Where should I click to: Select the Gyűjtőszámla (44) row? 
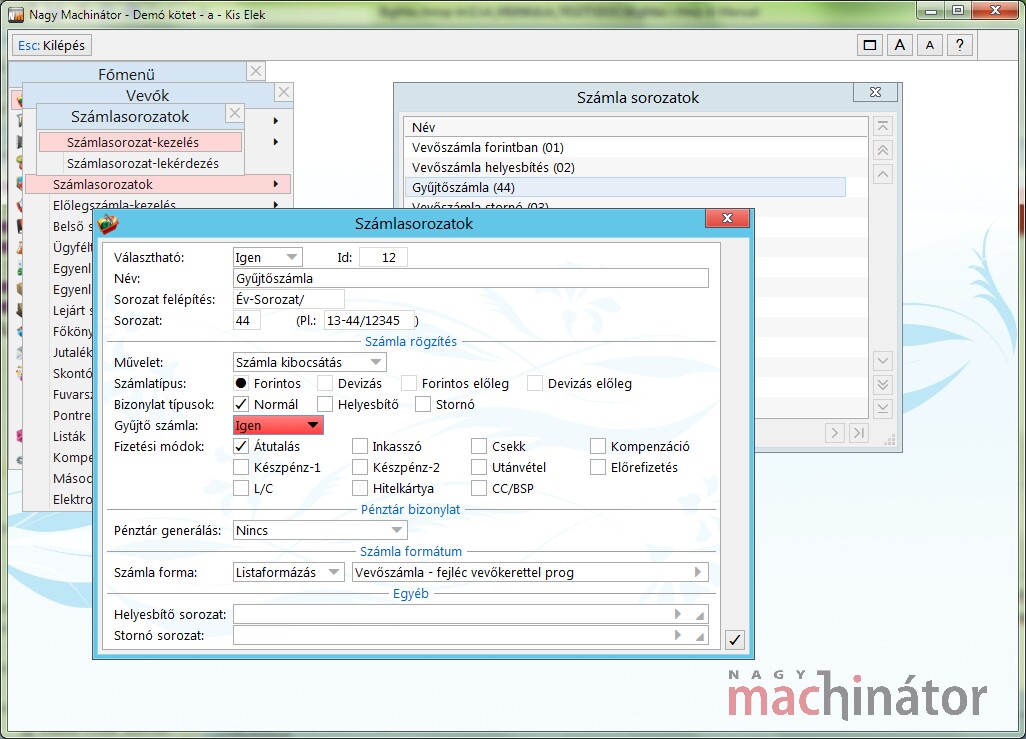pos(625,187)
